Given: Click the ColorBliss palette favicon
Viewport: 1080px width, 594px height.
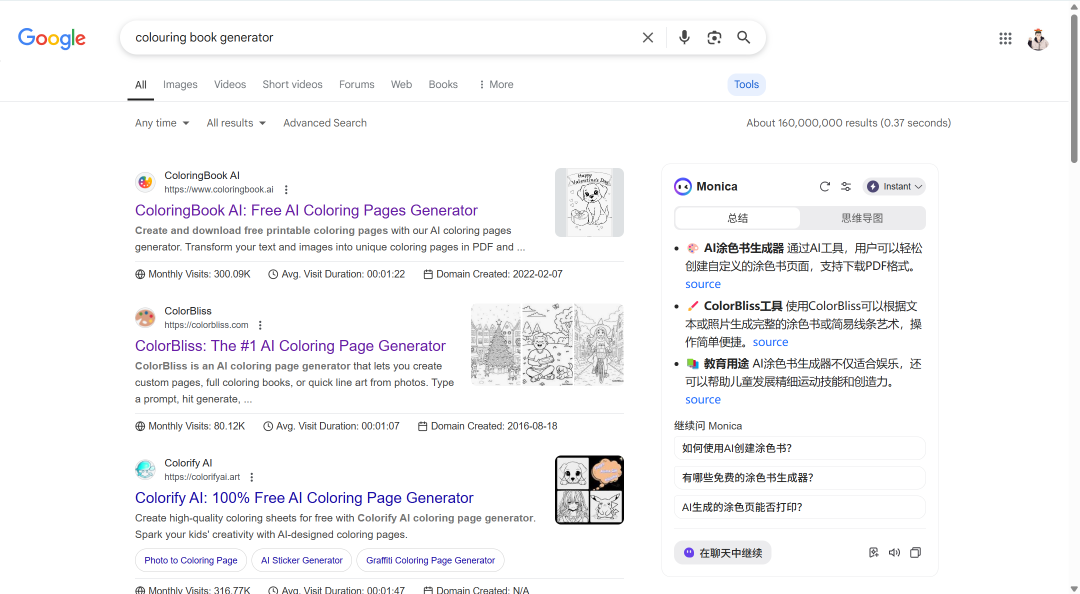Looking at the screenshot, I should (145, 318).
